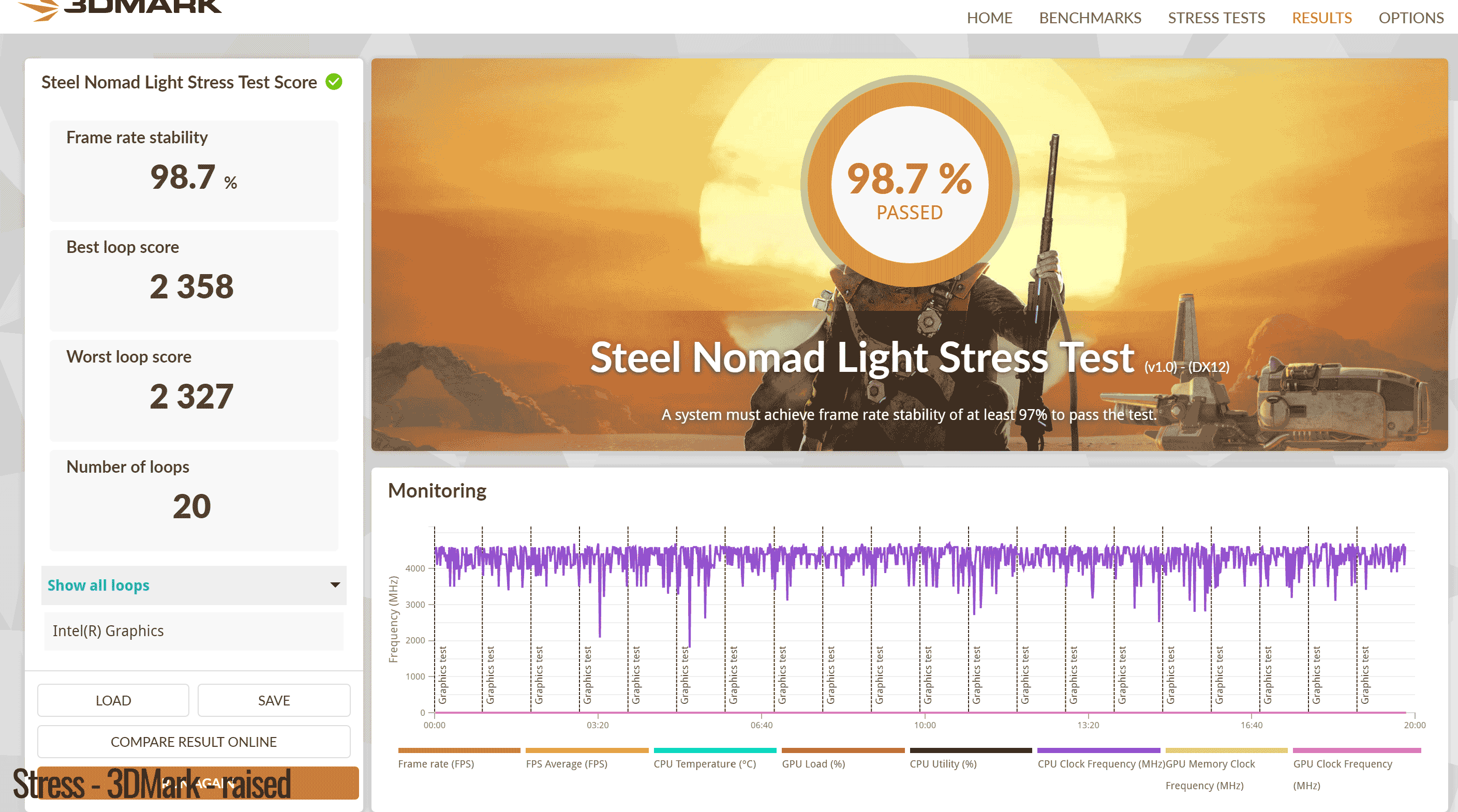
Task: Expand the Show all loops dropdown
Action: (194, 585)
